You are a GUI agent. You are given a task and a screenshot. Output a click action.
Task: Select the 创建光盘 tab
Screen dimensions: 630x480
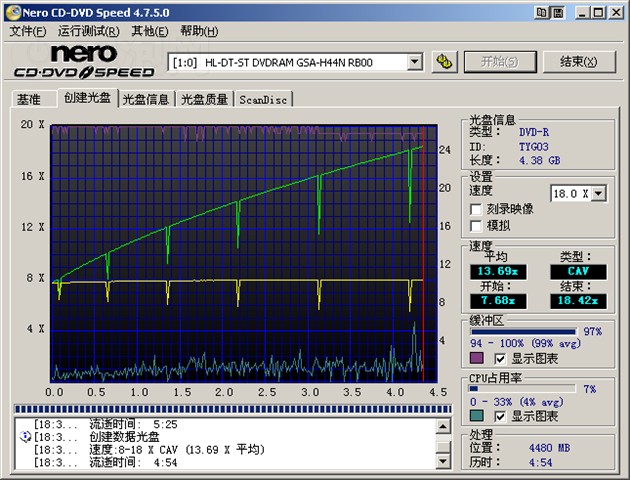tap(87, 98)
